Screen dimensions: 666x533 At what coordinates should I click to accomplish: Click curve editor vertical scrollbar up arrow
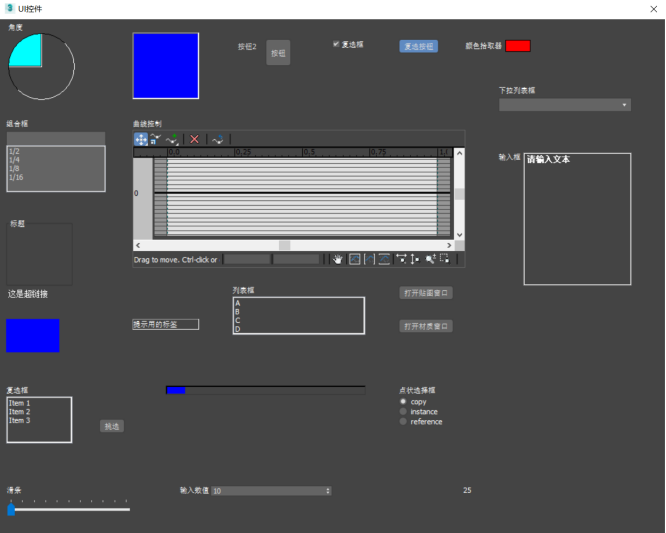coord(459,153)
